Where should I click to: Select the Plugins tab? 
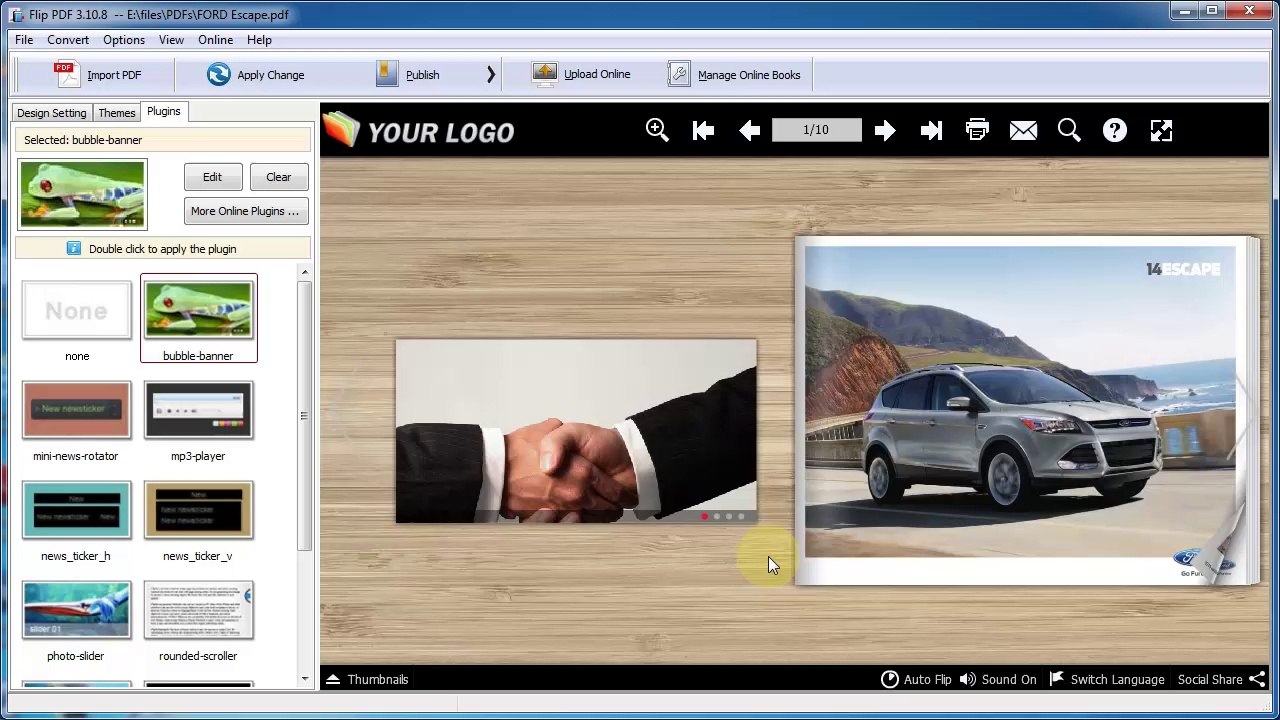pos(163,112)
